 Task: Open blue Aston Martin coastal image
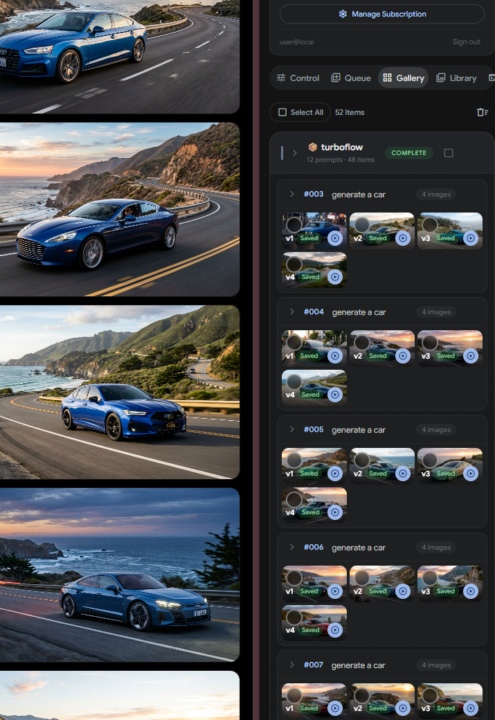click(119, 209)
